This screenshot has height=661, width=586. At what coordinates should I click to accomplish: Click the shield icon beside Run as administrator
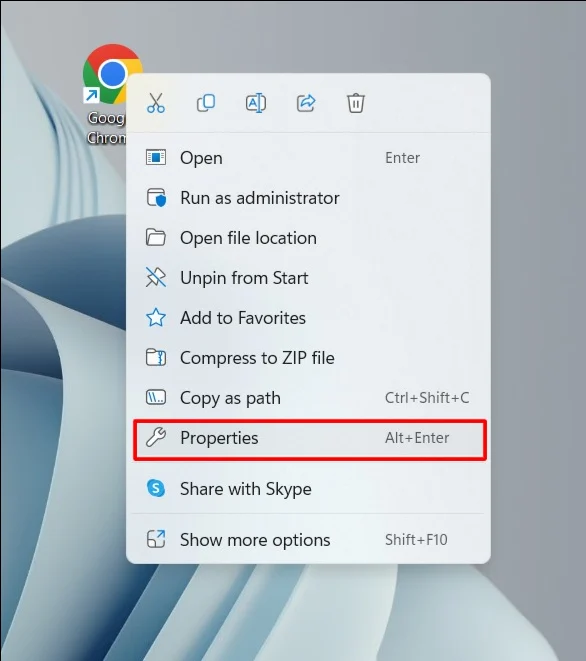pyautogui.click(x=156, y=197)
